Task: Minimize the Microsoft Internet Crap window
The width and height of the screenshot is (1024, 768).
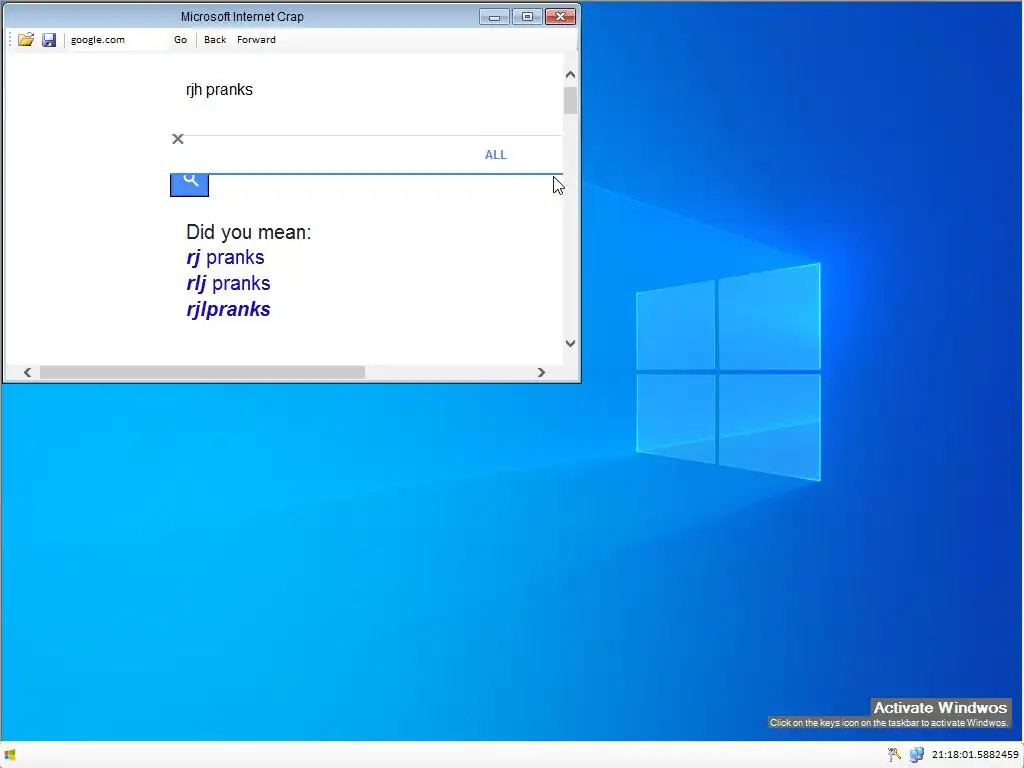Action: coord(494,17)
